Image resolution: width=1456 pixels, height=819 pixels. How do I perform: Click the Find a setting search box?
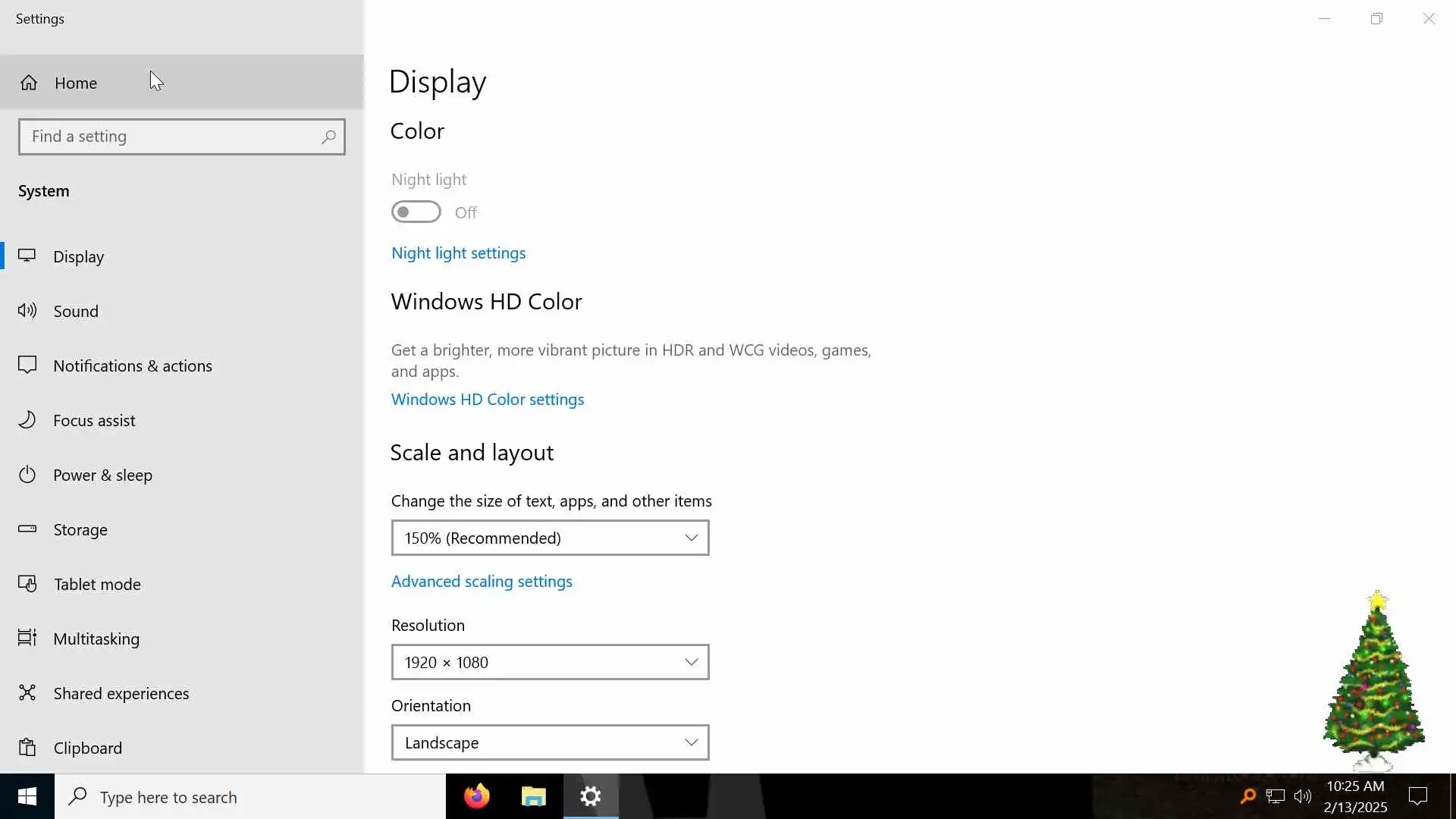click(173, 136)
